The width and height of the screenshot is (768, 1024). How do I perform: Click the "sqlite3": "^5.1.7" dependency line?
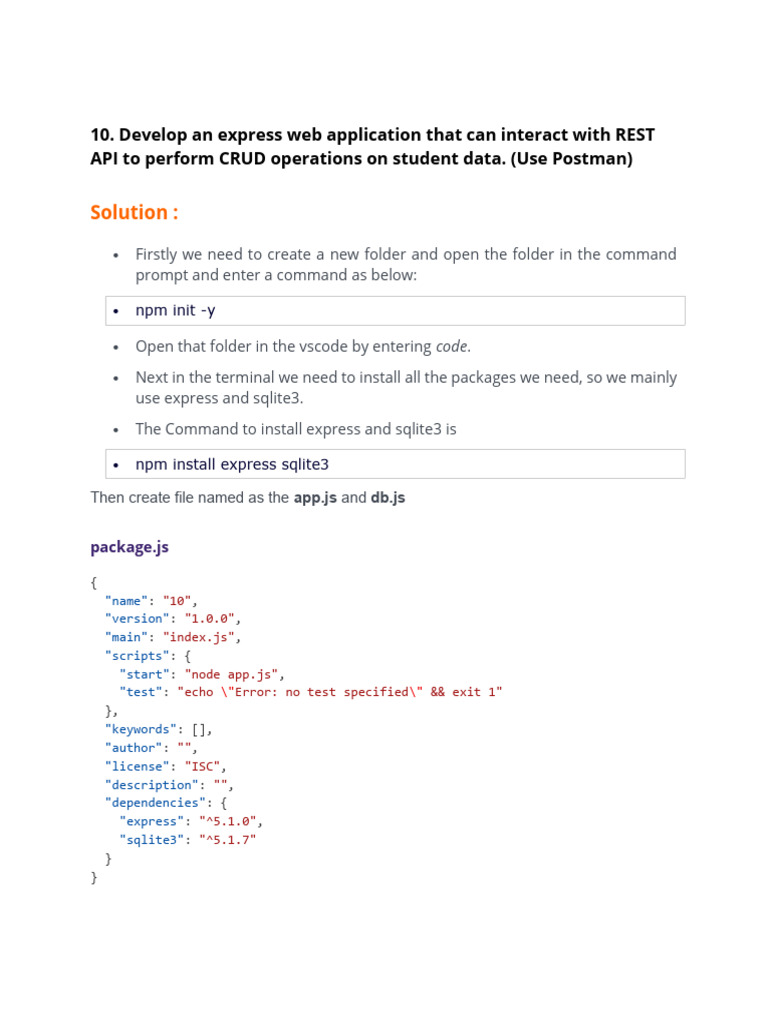pos(187,840)
